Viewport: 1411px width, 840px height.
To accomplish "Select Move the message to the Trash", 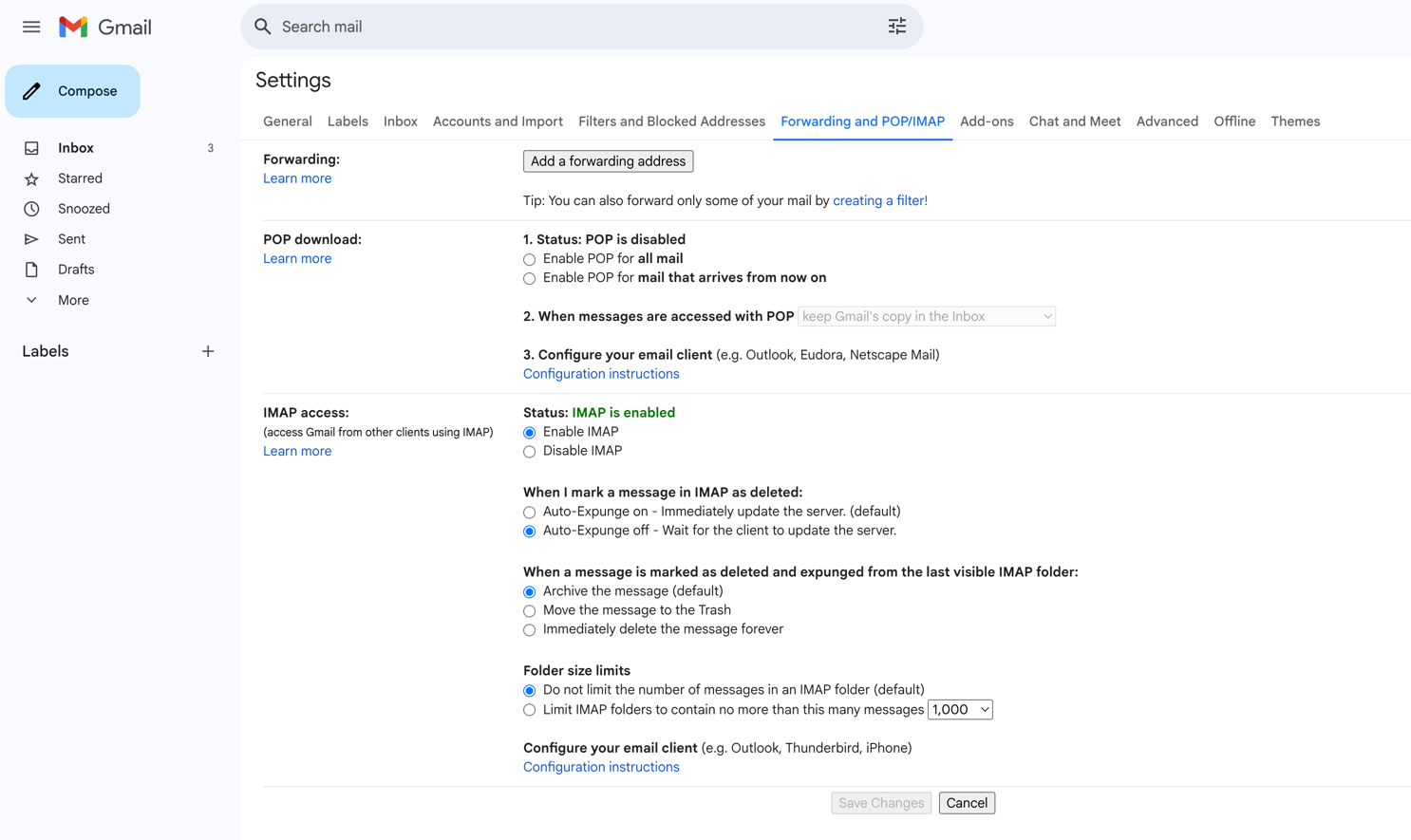I will click(x=530, y=611).
